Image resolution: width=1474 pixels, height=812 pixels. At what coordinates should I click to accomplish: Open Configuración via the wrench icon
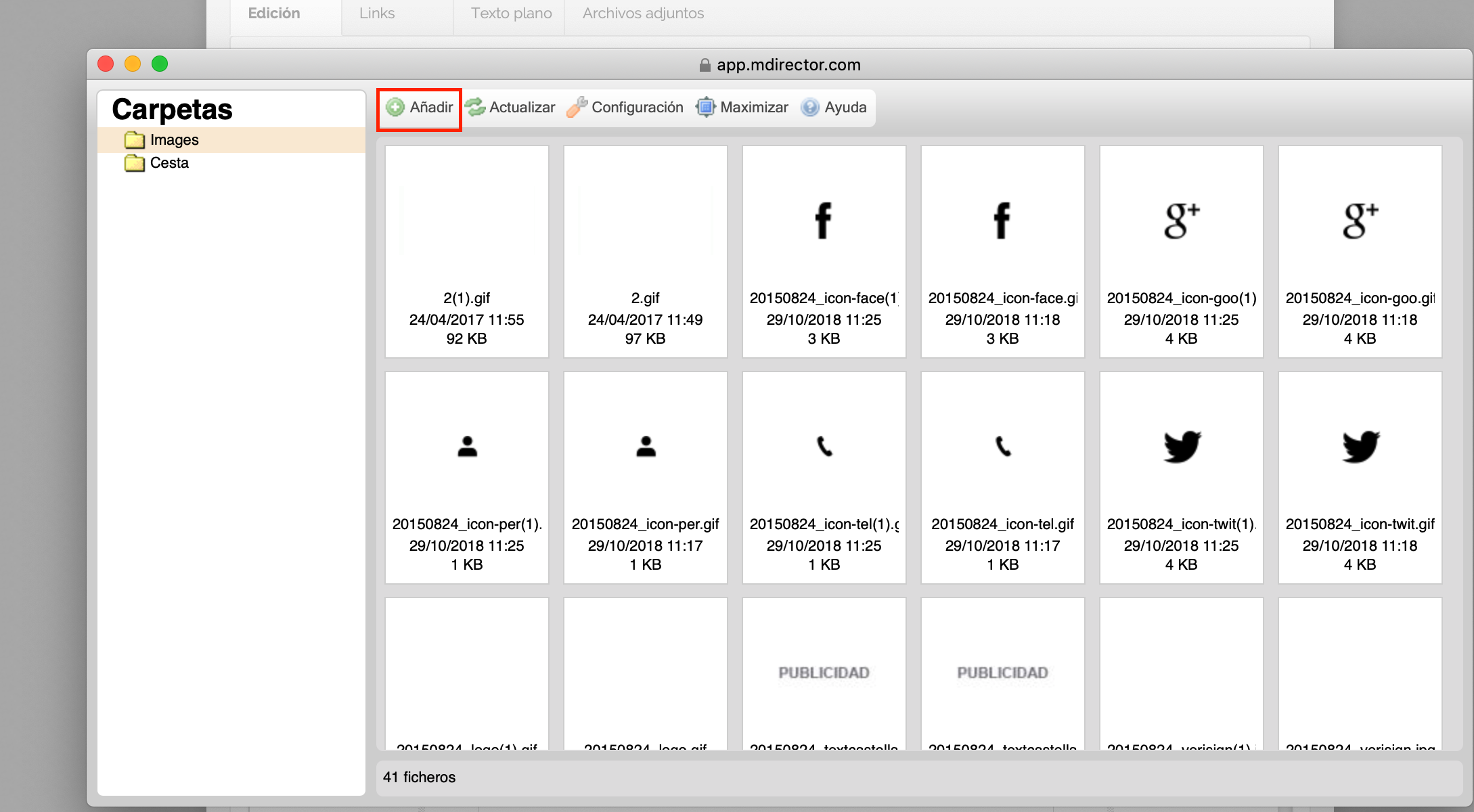click(577, 108)
